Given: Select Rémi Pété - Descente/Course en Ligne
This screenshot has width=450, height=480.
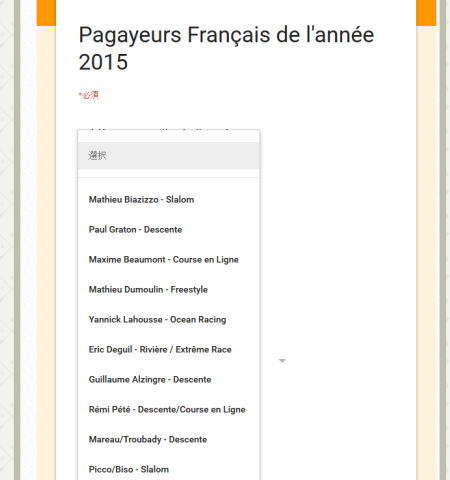Looking at the screenshot, I should [169, 409].
